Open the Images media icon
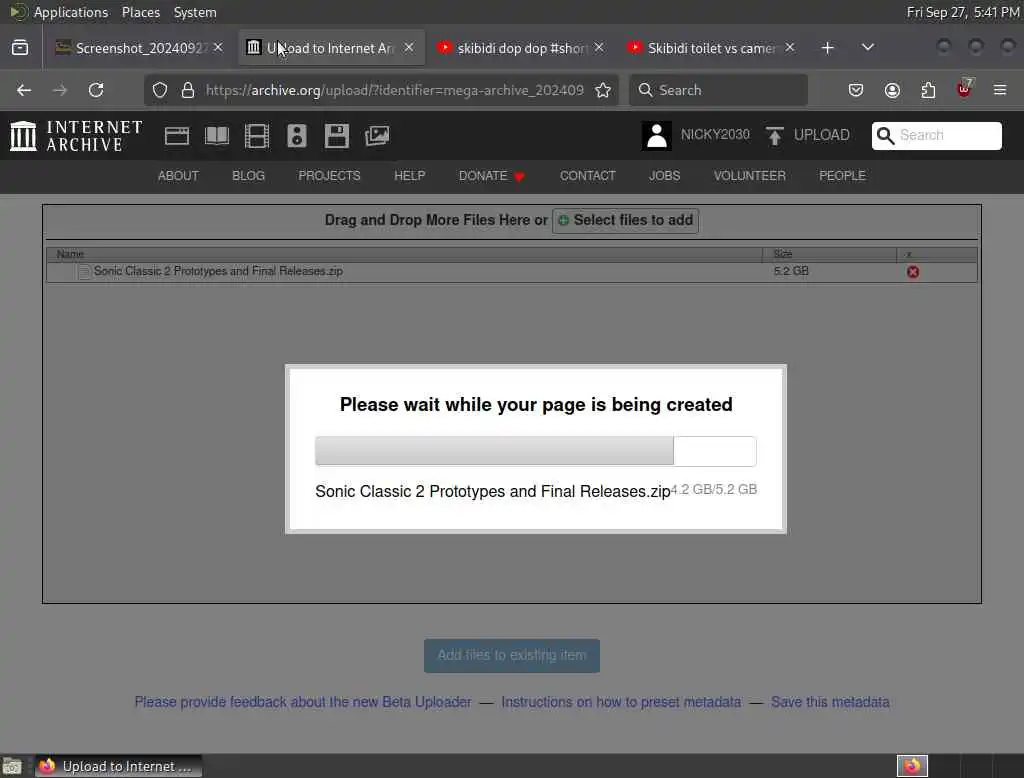Viewport: 1024px width, 778px height. [377, 136]
